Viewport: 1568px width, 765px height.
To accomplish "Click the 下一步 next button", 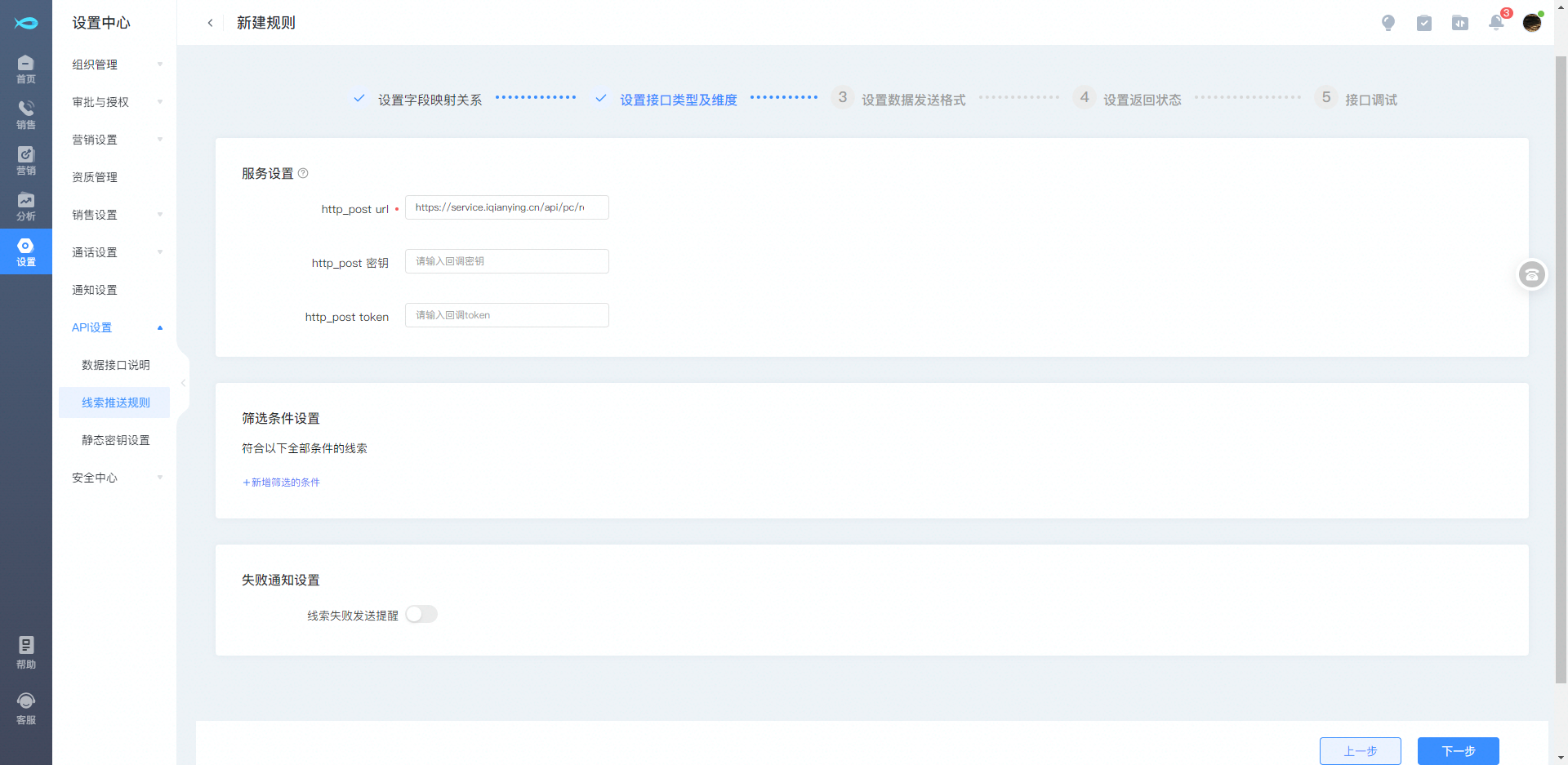I will [x=1458, y=750].
